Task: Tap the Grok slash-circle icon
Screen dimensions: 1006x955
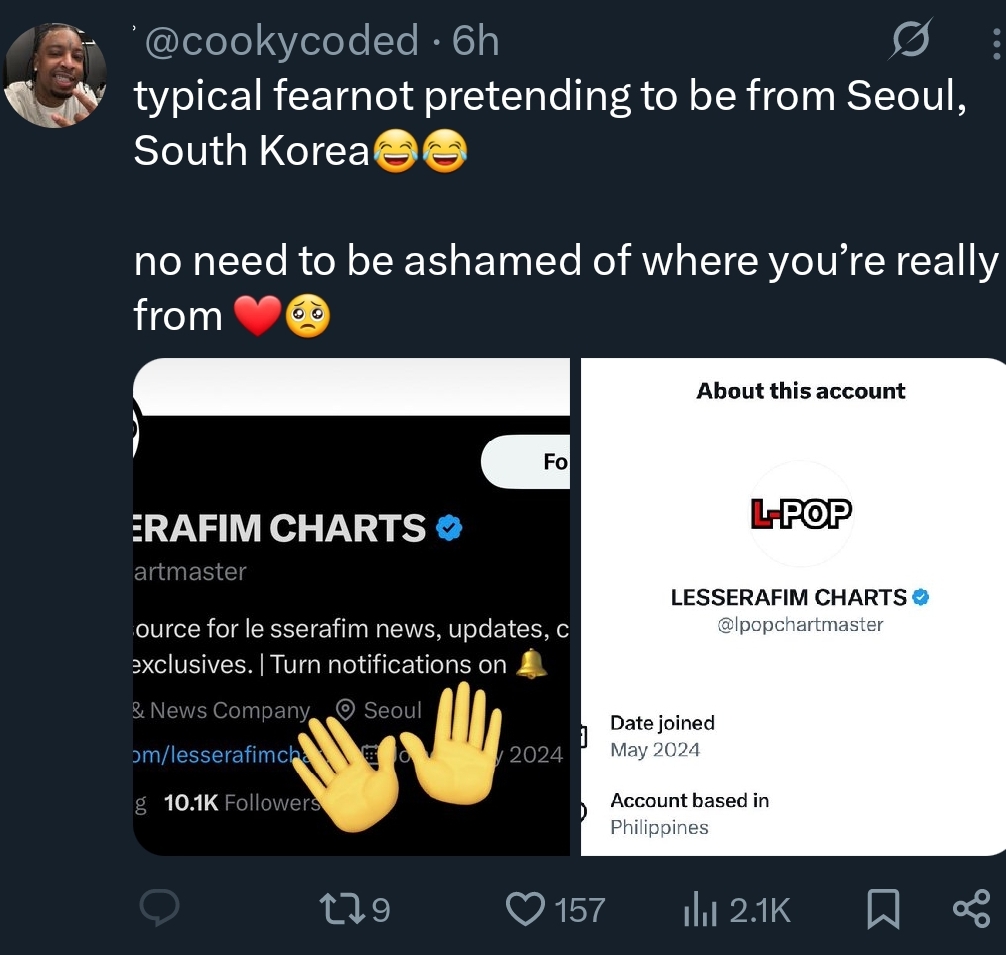Action: click(910, 39)
